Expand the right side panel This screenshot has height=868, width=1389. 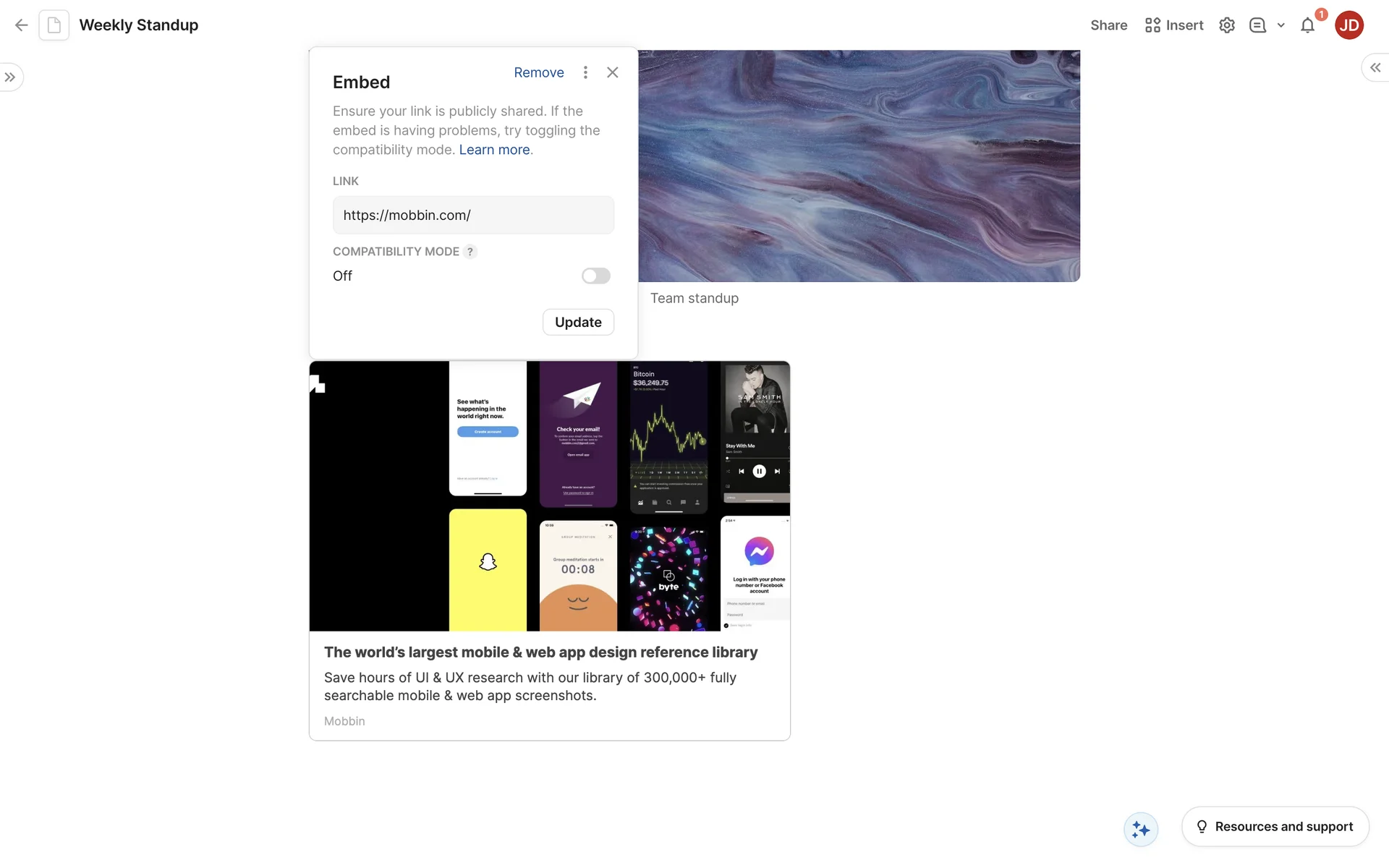(1375, 67)
